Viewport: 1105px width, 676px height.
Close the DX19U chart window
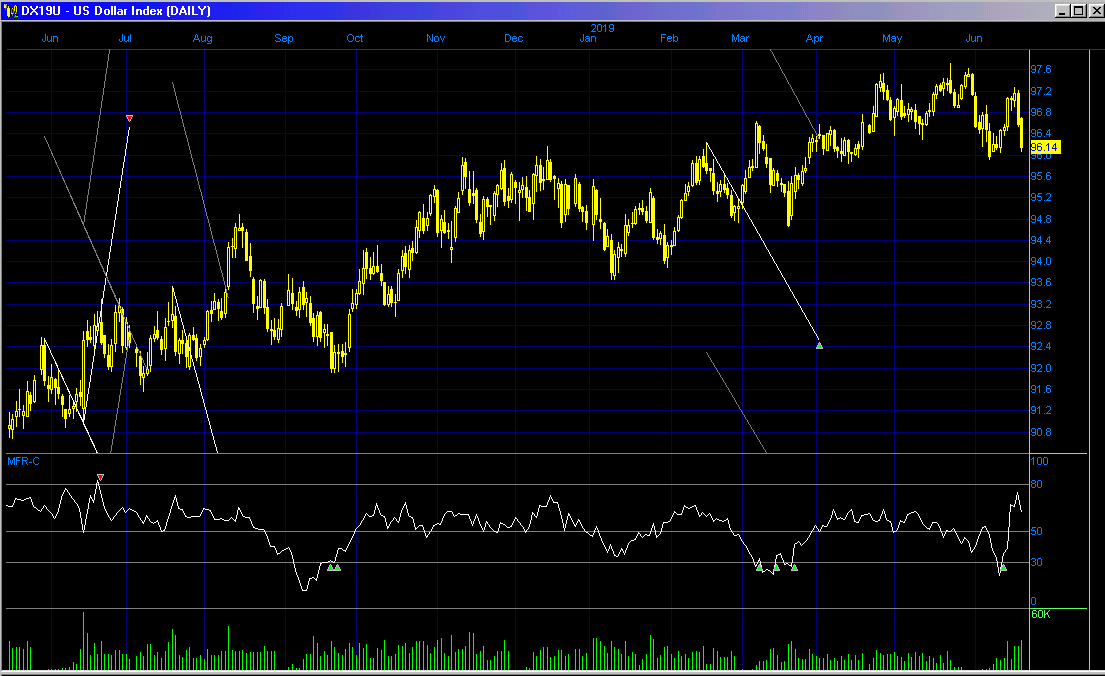(1095, 11)
